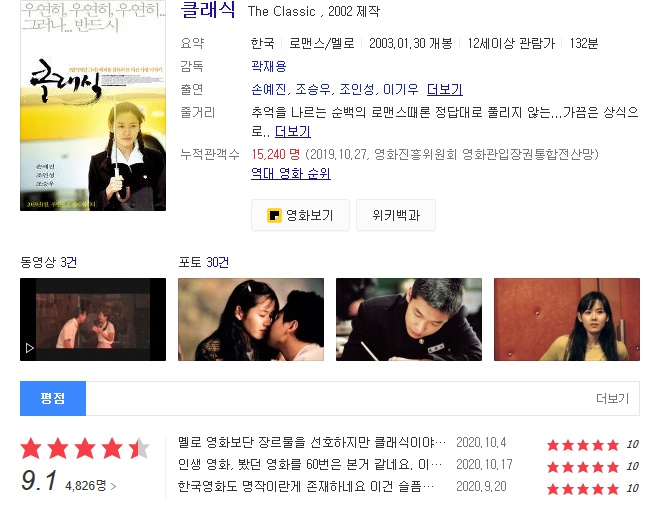The height and width of the screenshot is (508, 660).
Task: Open the kissing couple photo thumbnail
Action: pyautogui.click(x=251, y=319)
